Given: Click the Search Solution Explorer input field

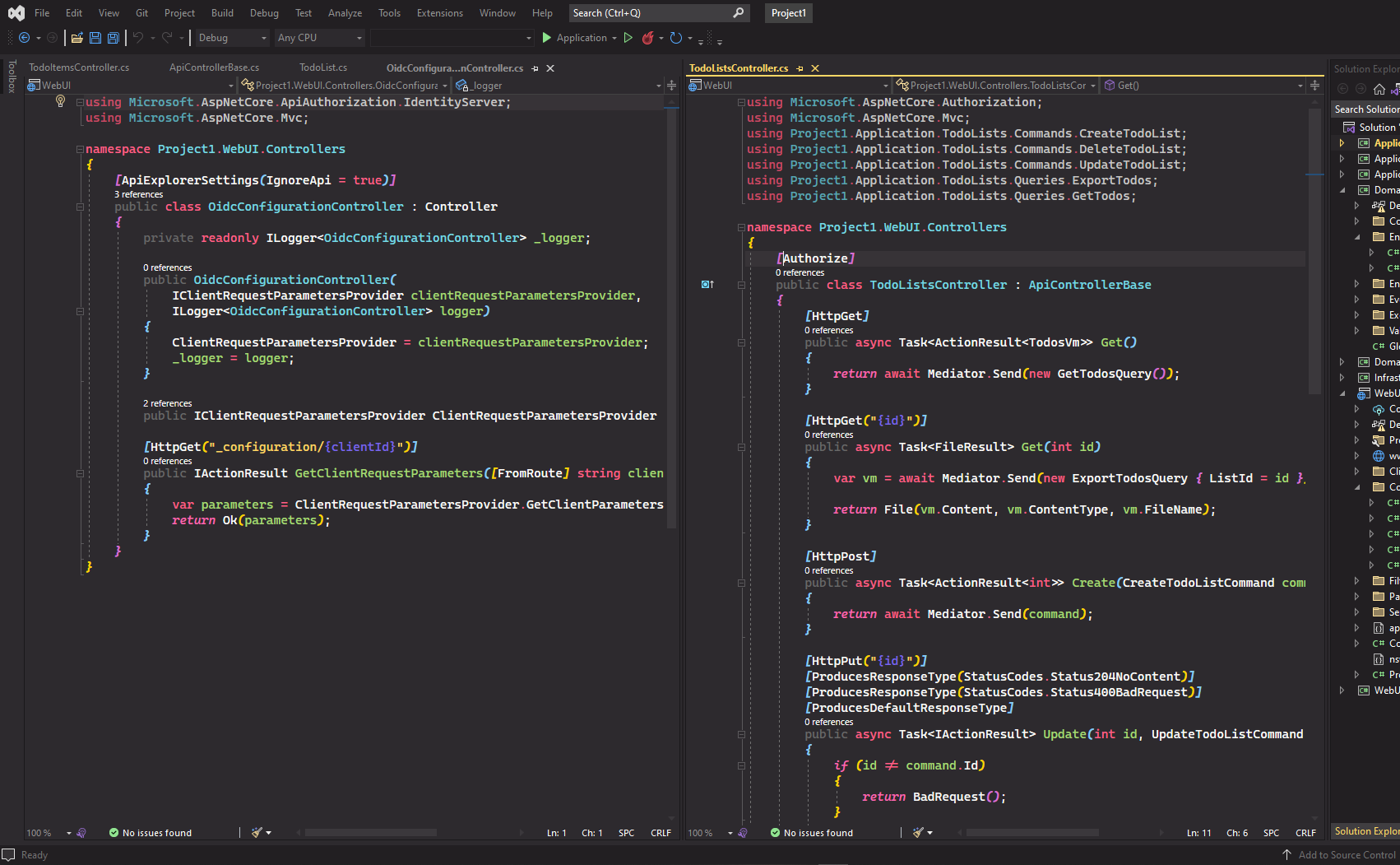Looking at the screenshot, I should (x=1365, y=109).
